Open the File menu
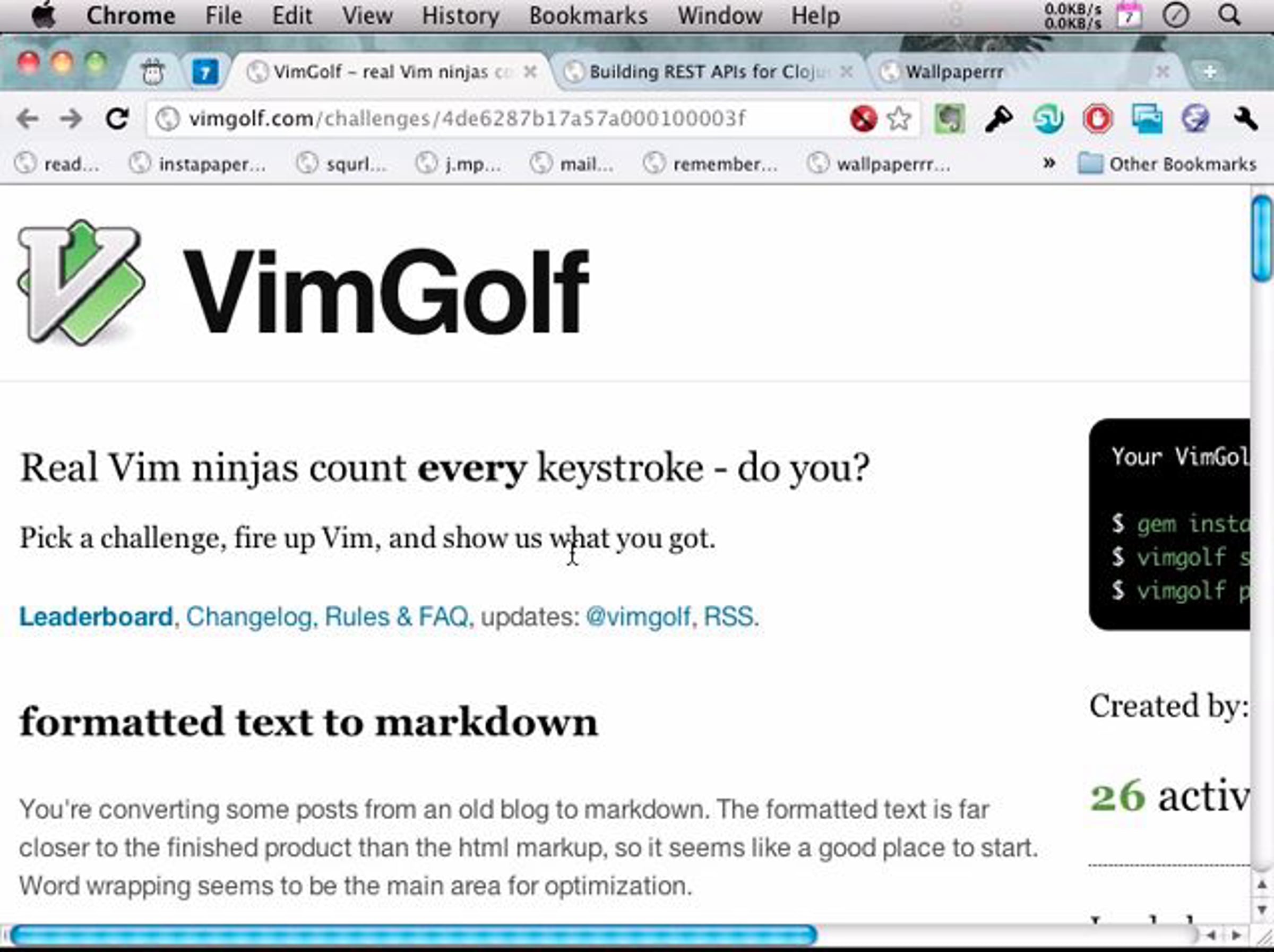The width and height of the screenshot is (1274, 952). tap(223, 15)
